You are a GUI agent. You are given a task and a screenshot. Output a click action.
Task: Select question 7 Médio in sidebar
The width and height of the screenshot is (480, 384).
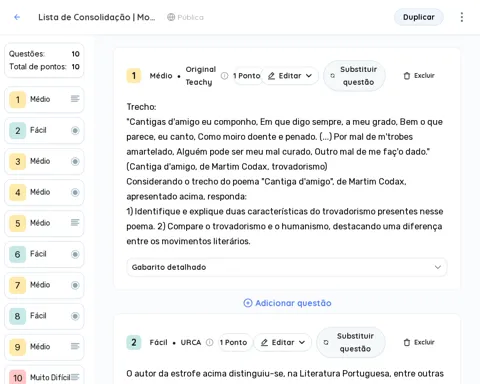(x=44, y=285)
